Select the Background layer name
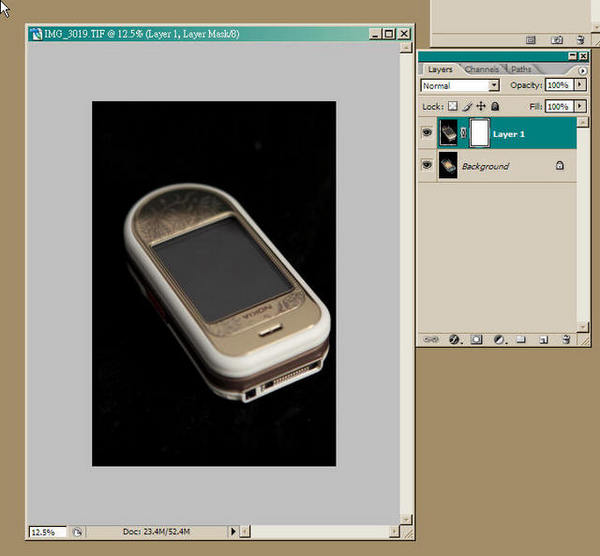 click(x=485, y=166)
